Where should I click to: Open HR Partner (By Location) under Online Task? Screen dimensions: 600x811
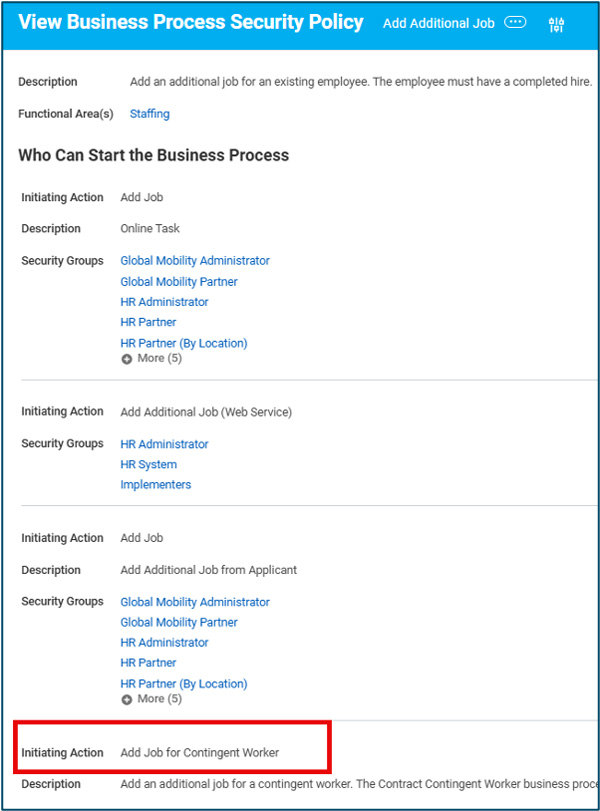184,343
